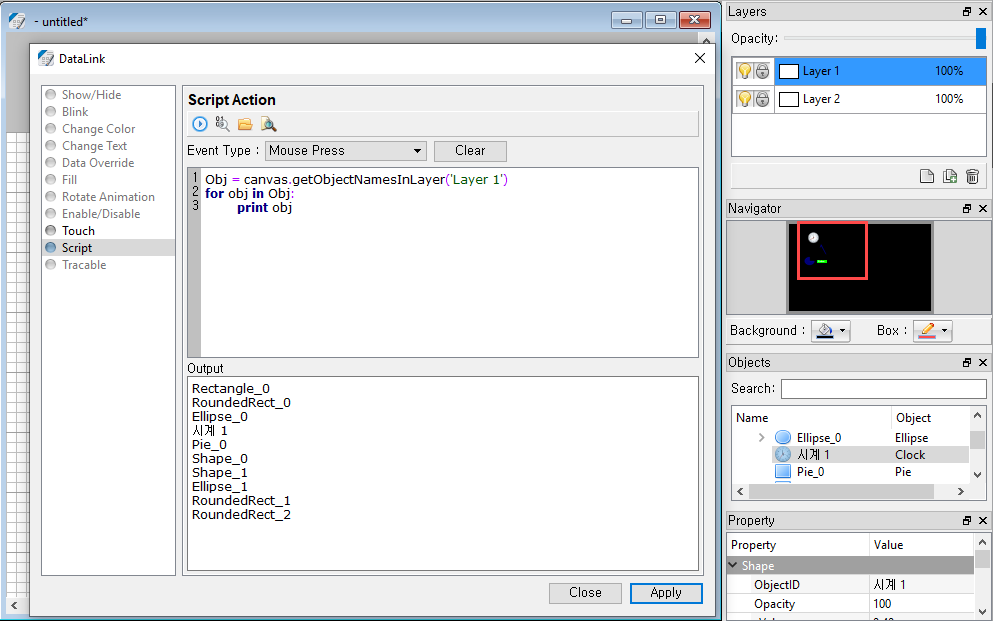Click the clock icon for 시계 1

point(783,455)
